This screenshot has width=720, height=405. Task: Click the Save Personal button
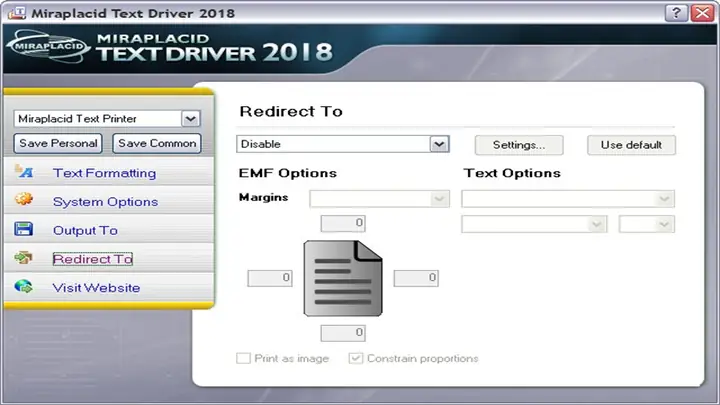(x=58, y=143)
